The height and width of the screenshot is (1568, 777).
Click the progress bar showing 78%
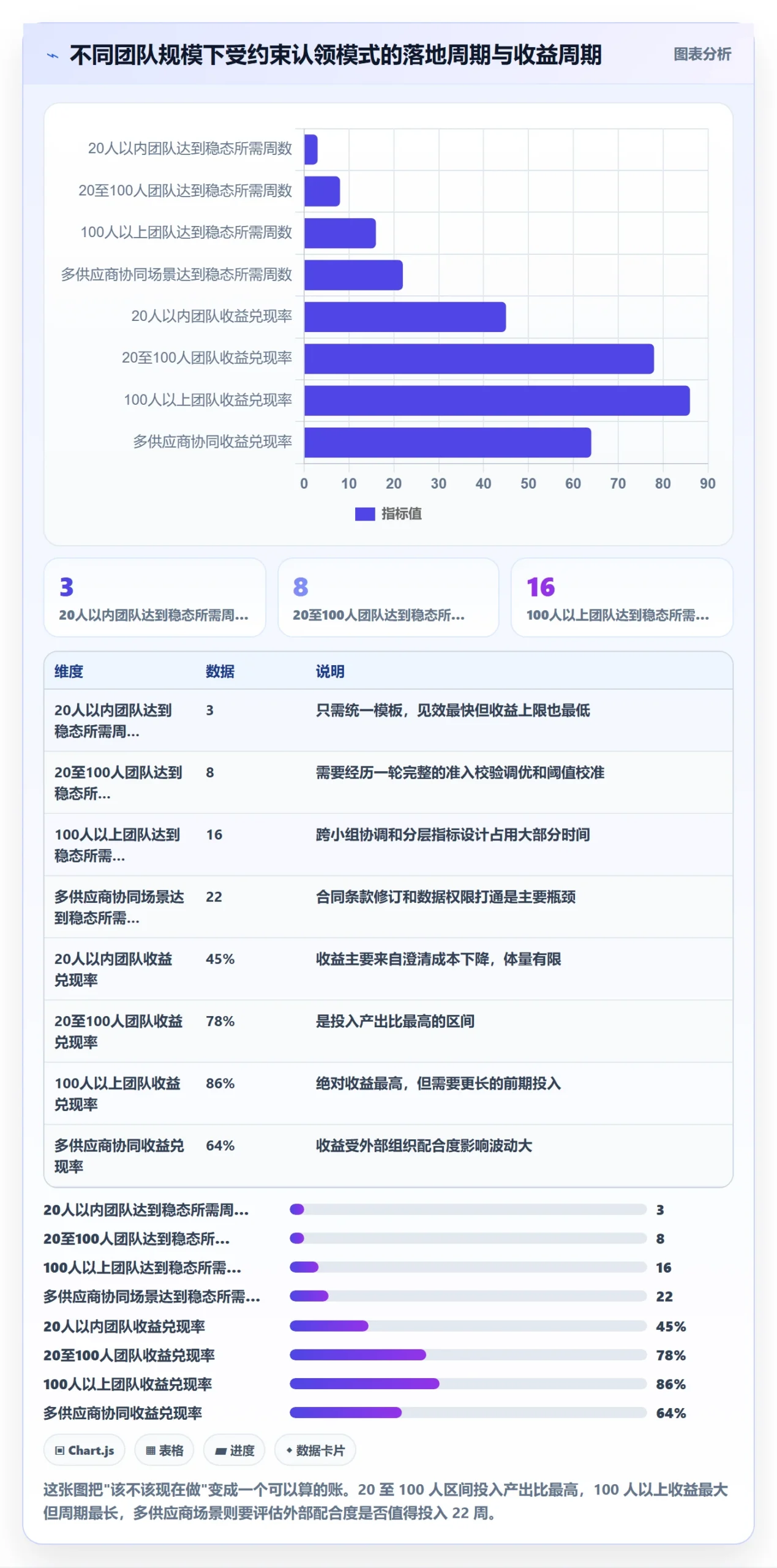[468, 1354]
